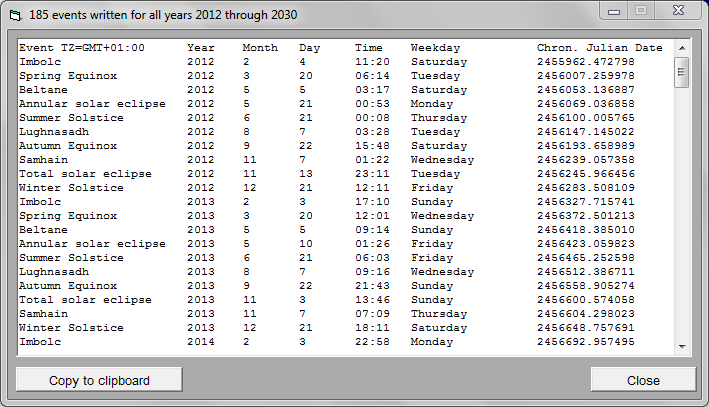Click Imbolc in the 2014 row
The width and height of the screenshot is (709, 407).
pos(40,342)
